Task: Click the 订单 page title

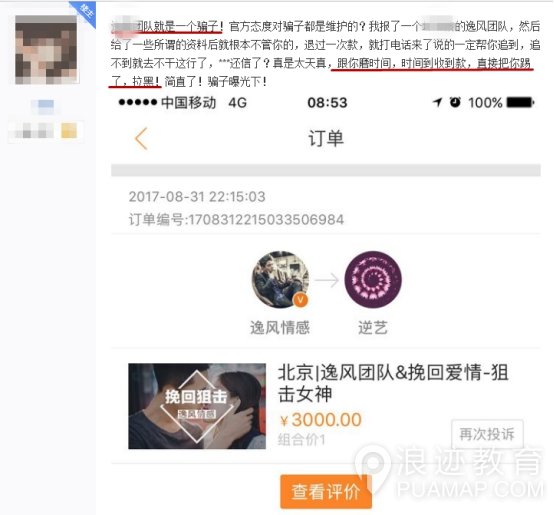Action: (x=326, y=138)
